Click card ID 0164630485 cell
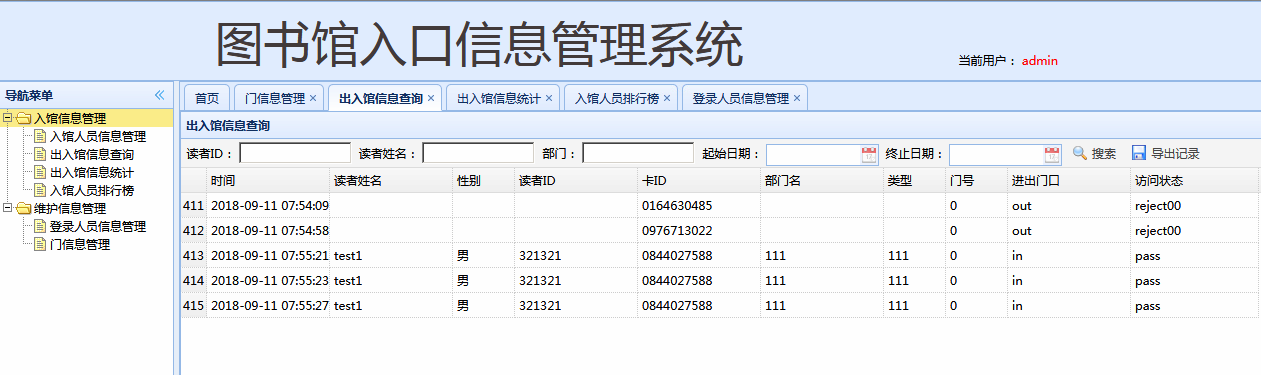 699,205
